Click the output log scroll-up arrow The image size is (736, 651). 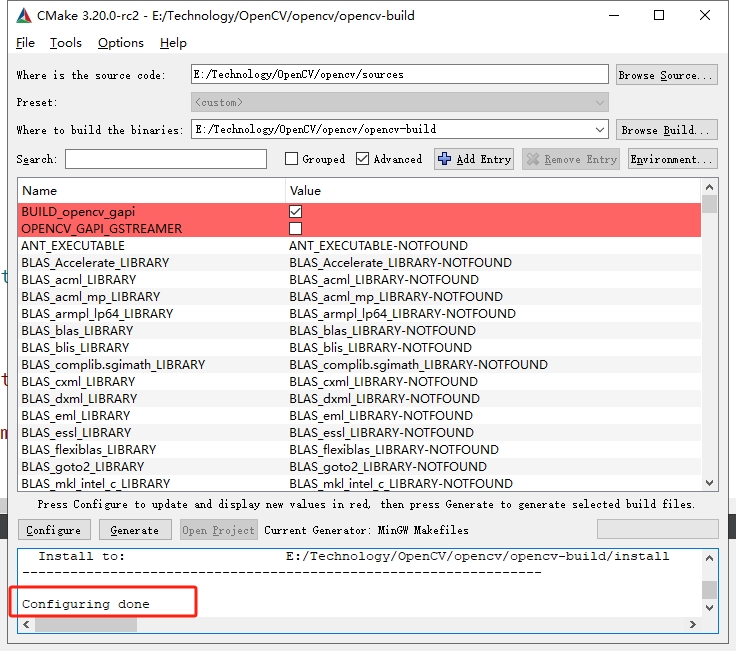pyautogui.click(x=709, y=558)
